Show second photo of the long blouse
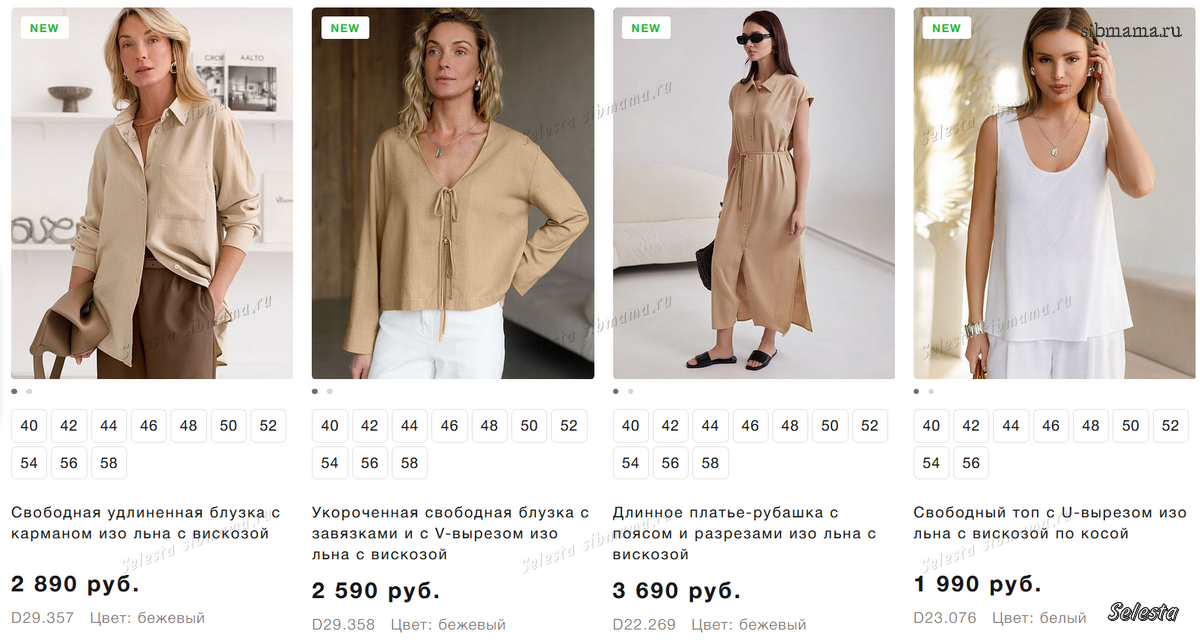The height and width of the screenshot is (643, 1200). pyautogui.click(x=29, y=392)
